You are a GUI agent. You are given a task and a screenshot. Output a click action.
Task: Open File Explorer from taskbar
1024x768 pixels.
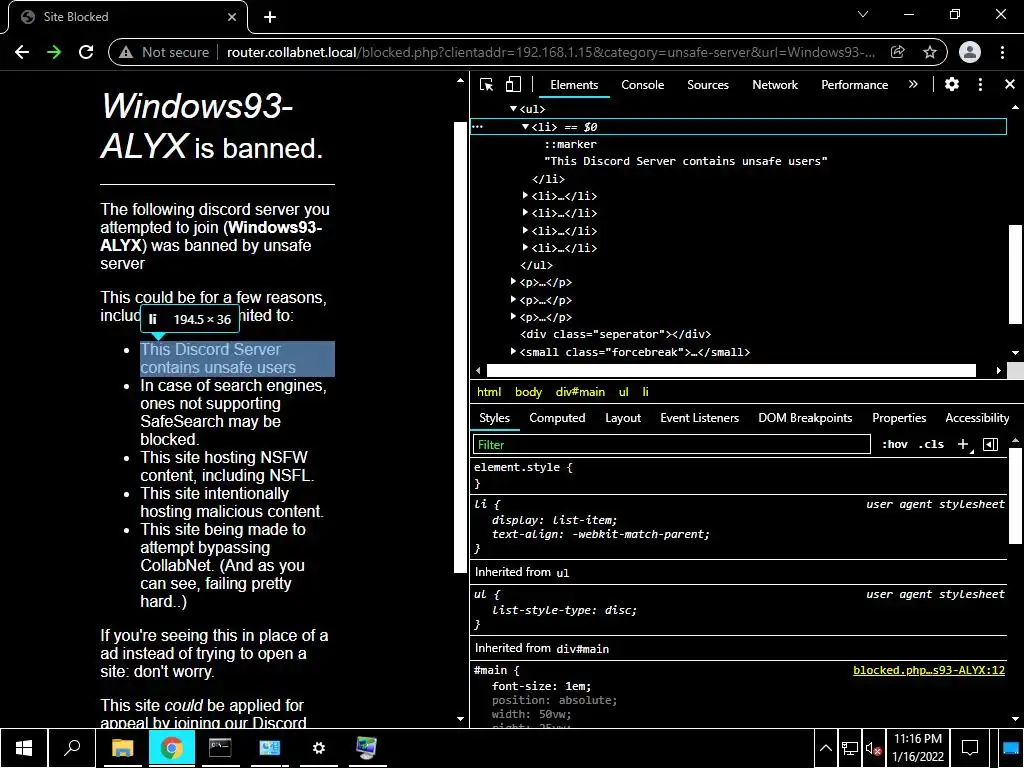[x=122, y=748]
